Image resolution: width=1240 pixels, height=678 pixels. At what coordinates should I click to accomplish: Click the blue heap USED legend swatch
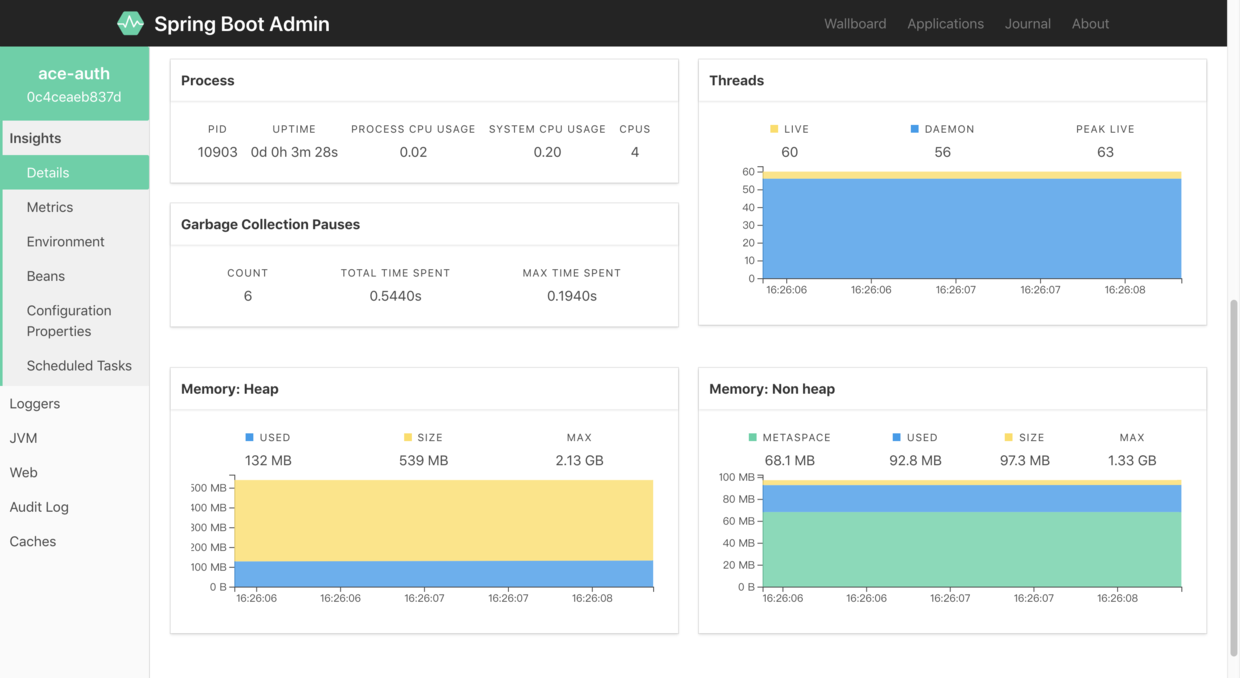pyautogui.click(x=249, y=437)
